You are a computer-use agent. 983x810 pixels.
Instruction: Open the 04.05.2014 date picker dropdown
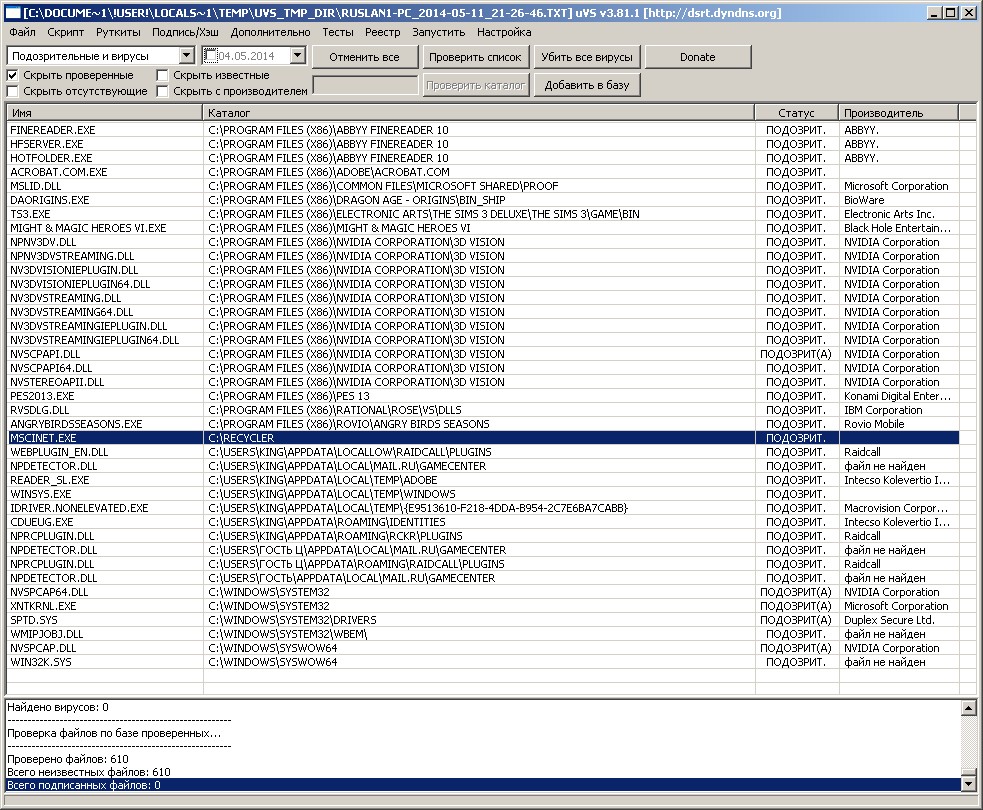pos(298,56)
